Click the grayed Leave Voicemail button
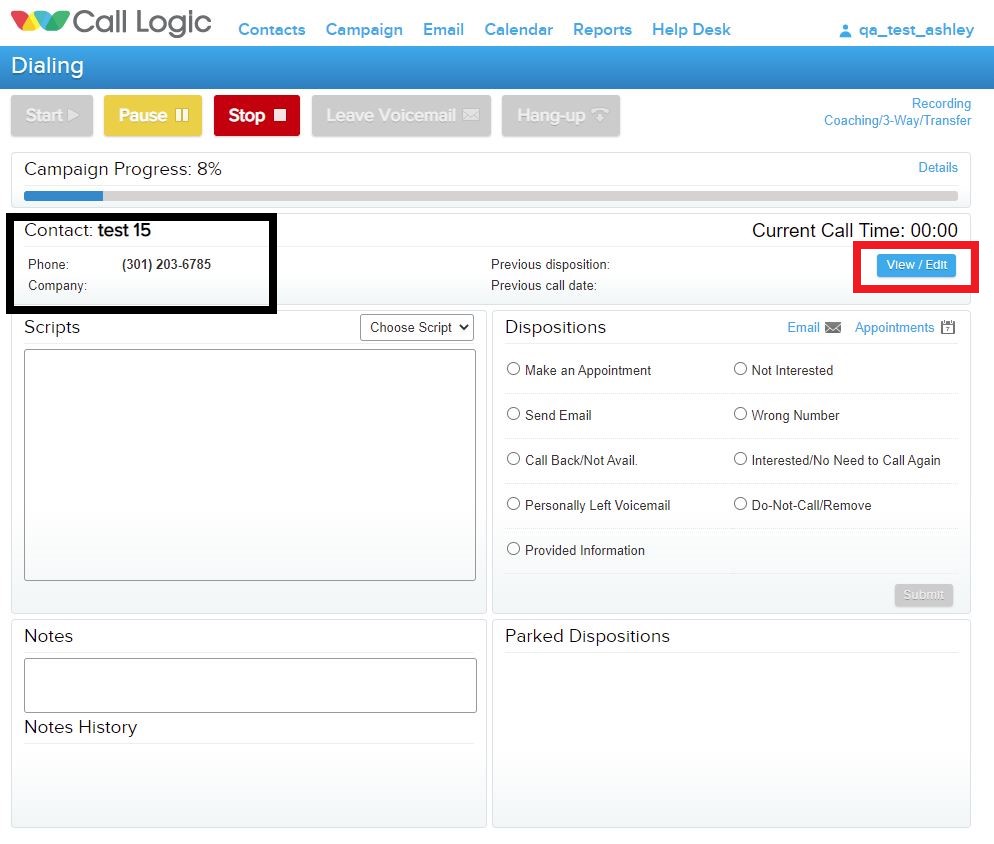 click(x=402, y=116)
